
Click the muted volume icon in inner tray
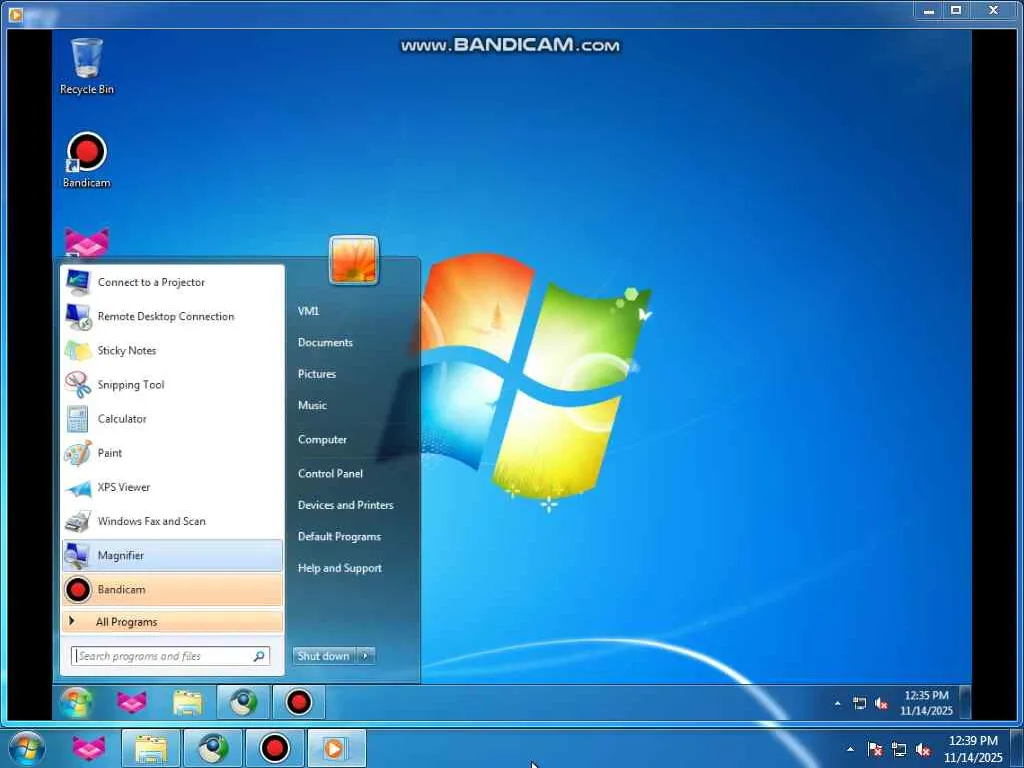(x=881, y=703)
